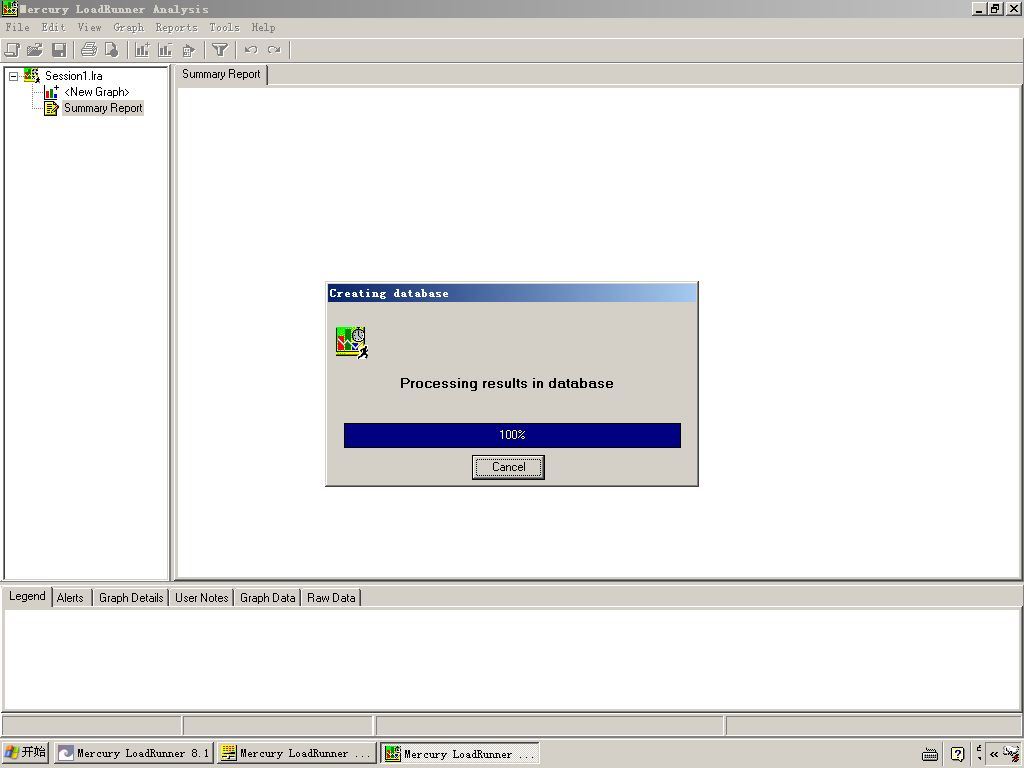Restore down the LoadRunner Analysis window
This screenshot has width=1024, height=768.
coord(995,8)
